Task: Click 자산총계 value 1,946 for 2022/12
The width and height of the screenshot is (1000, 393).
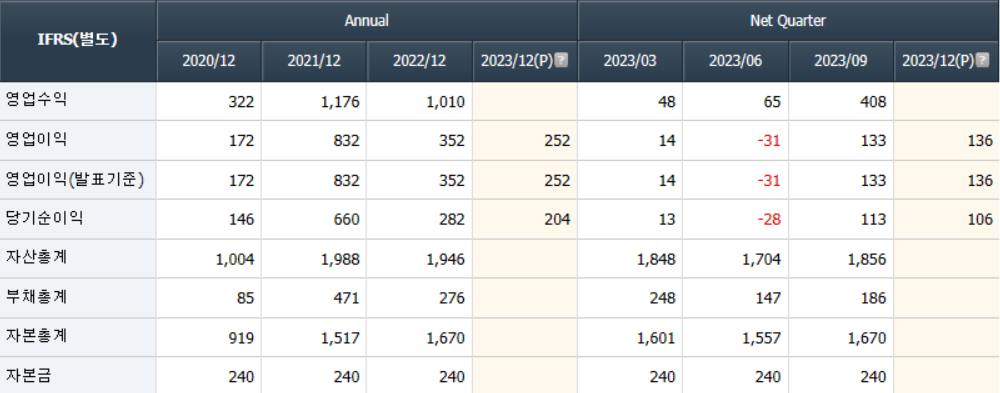Action: [445, 259]
